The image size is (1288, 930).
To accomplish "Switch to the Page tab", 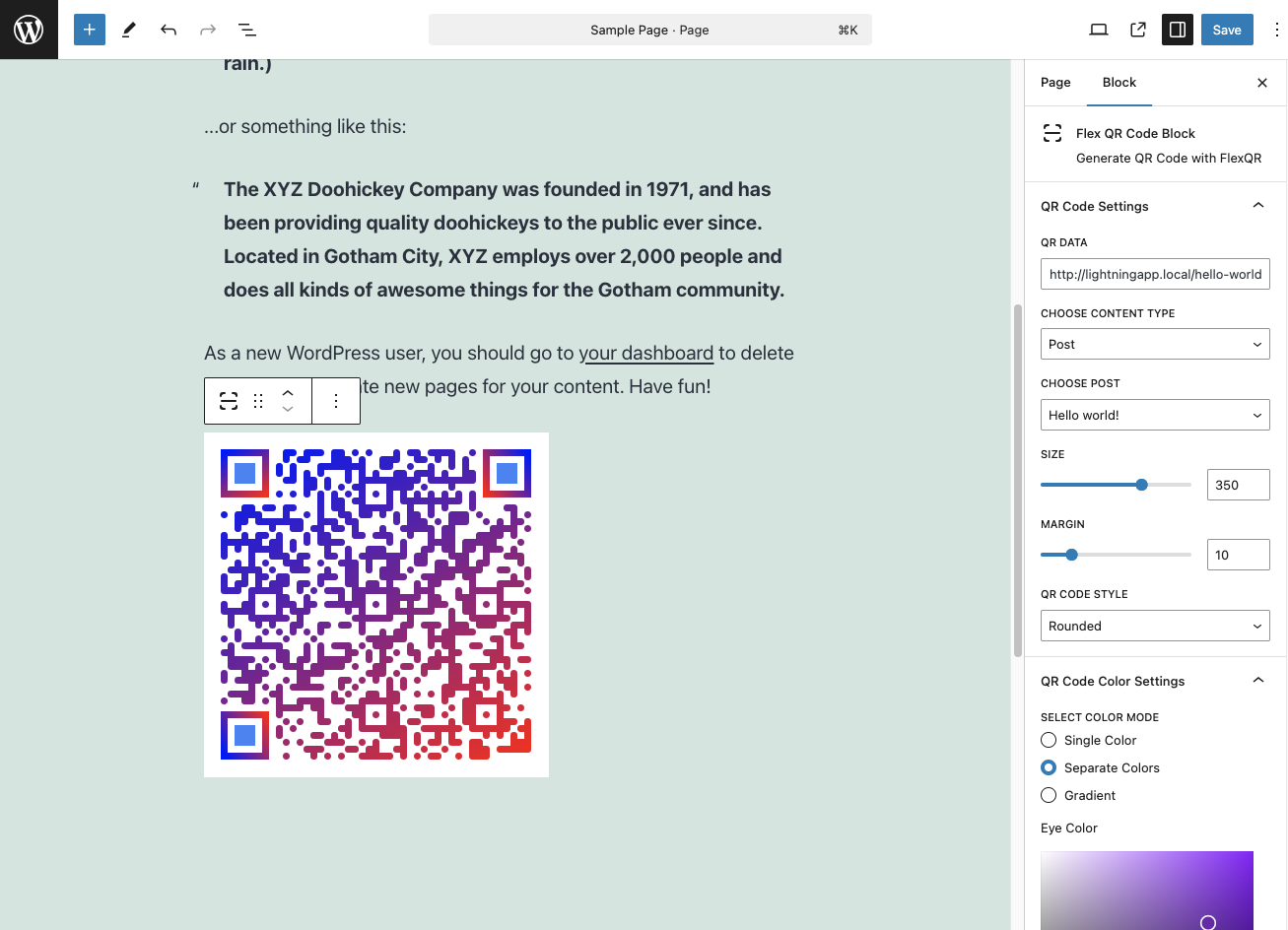I will [x=1055, y=83].
